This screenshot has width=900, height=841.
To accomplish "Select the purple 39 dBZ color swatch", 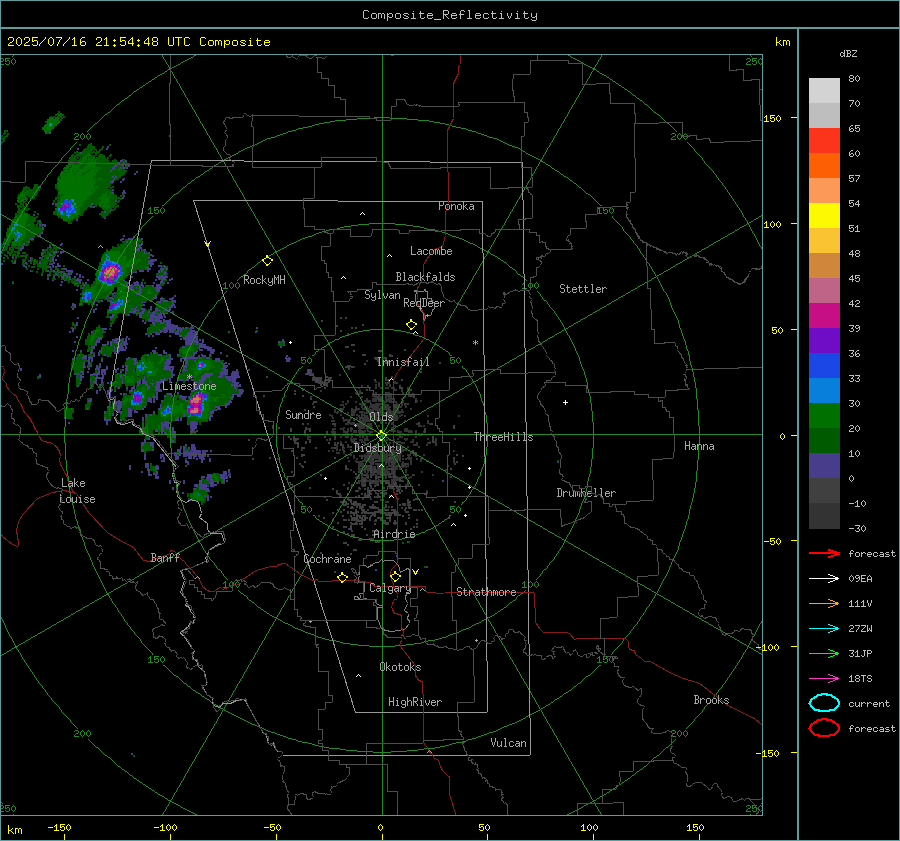I will (824, 340).
